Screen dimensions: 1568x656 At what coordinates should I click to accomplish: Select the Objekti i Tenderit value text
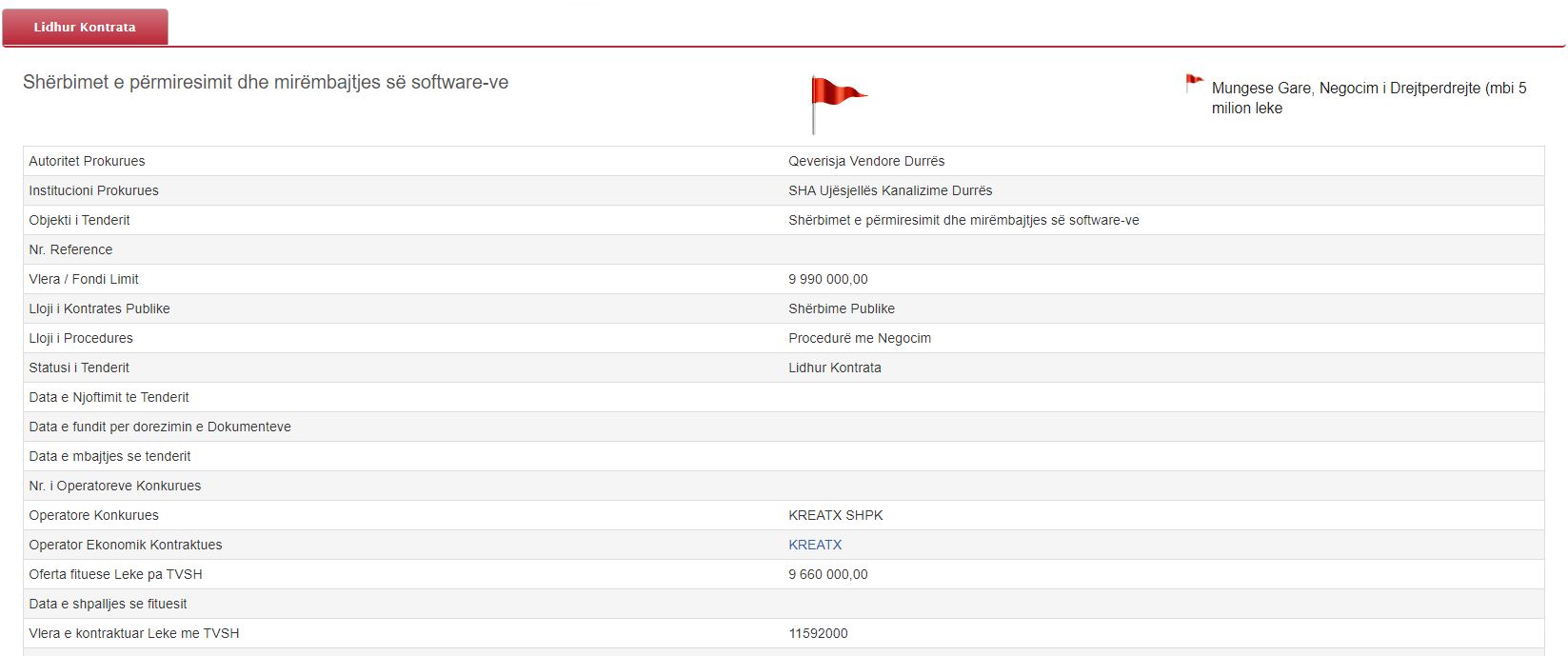point(963,220)
